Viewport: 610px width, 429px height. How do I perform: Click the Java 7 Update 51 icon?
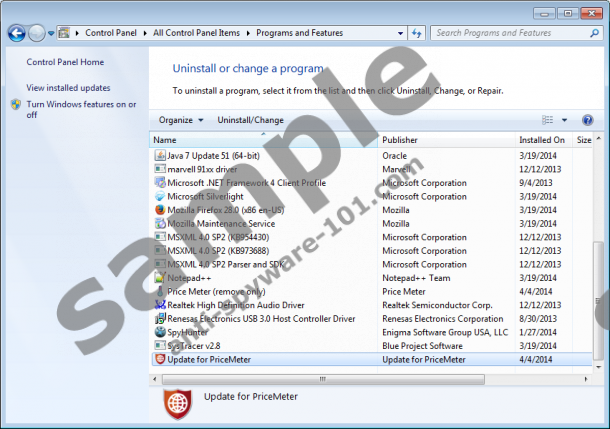(159, 155)
